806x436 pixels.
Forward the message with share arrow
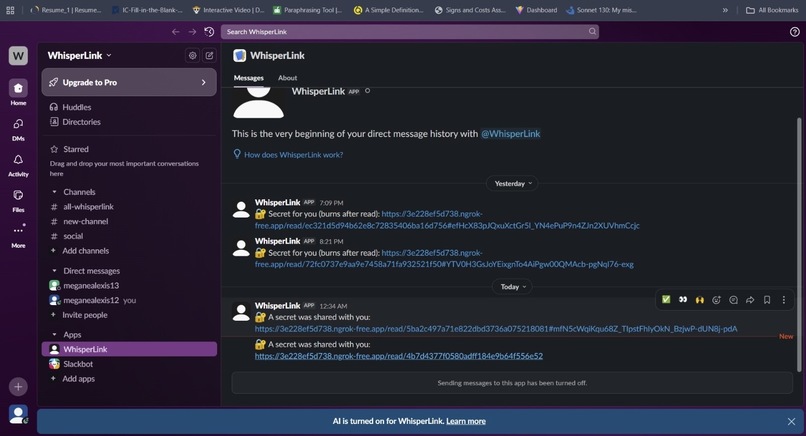pyautogui.click(x=750, y=299)
